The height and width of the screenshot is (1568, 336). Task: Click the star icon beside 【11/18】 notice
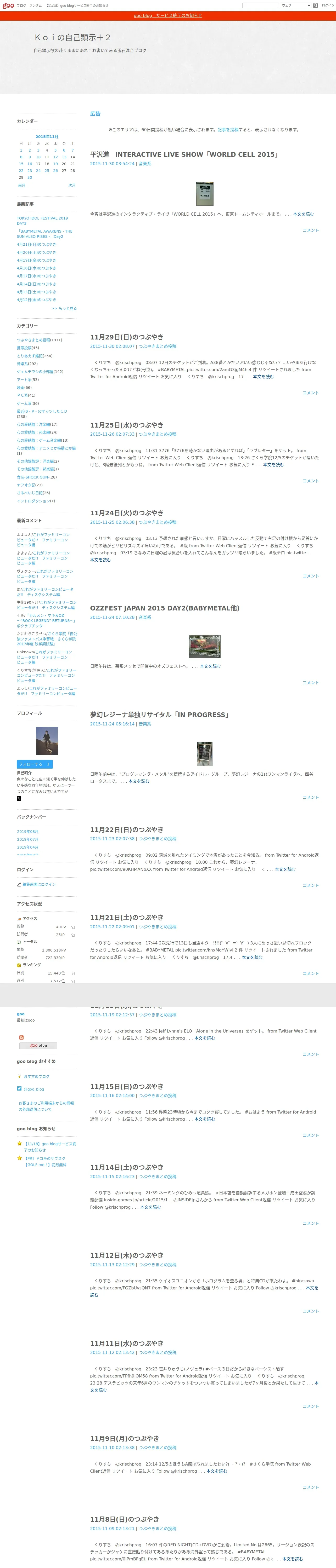20,1144
